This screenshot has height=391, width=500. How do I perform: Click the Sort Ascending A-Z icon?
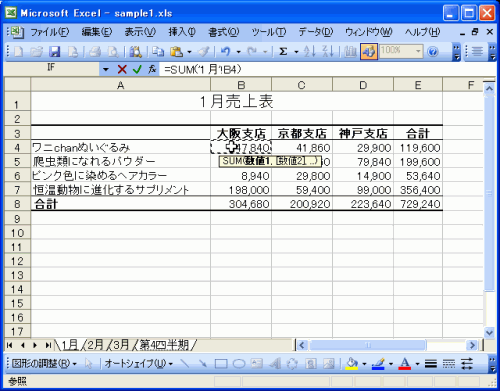coord(309,51)
